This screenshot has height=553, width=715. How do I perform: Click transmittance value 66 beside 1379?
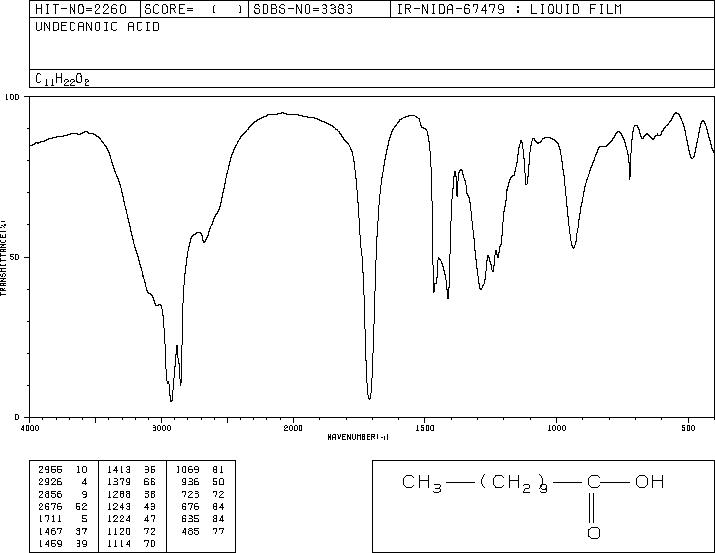point(150,482)
